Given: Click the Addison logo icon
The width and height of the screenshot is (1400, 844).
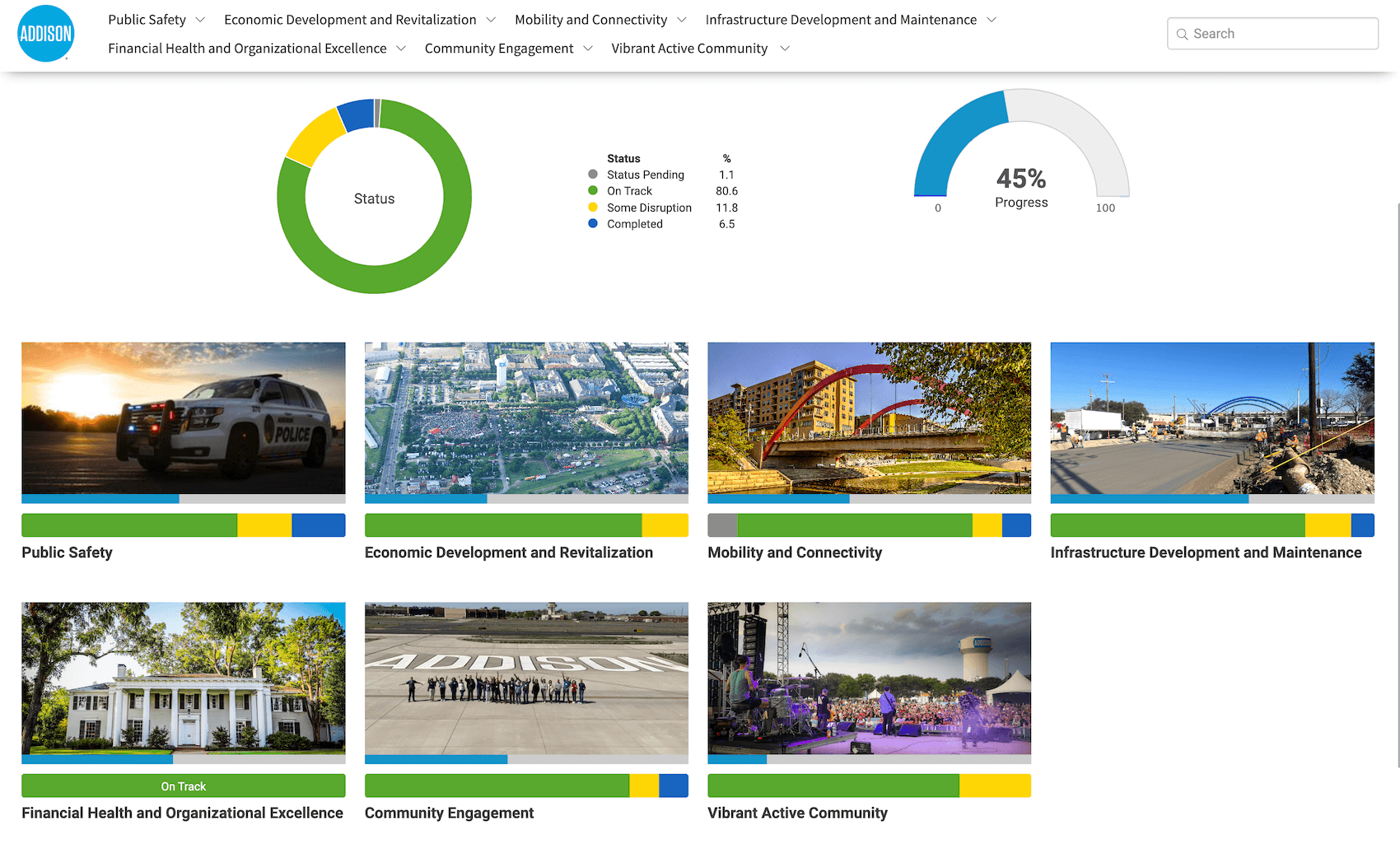Looking at the screenshot, I should click(x=46, y=34).
